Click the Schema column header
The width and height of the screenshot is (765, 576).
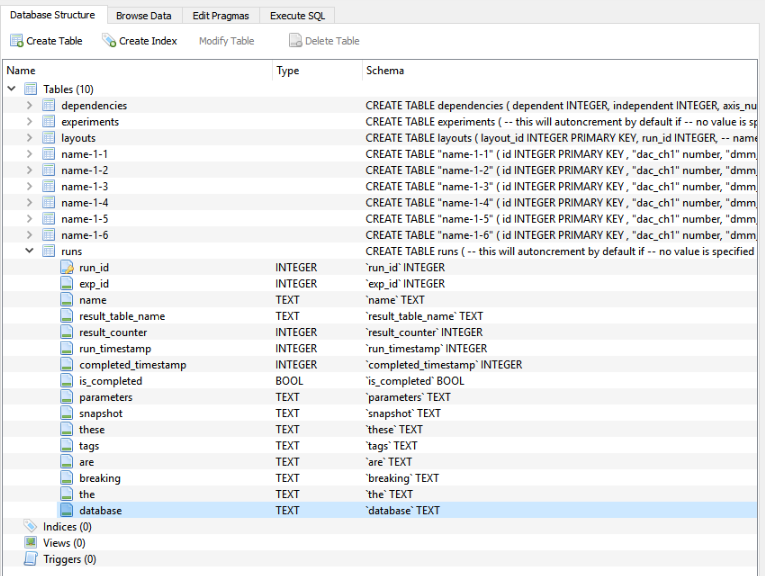tap(385, 71)
